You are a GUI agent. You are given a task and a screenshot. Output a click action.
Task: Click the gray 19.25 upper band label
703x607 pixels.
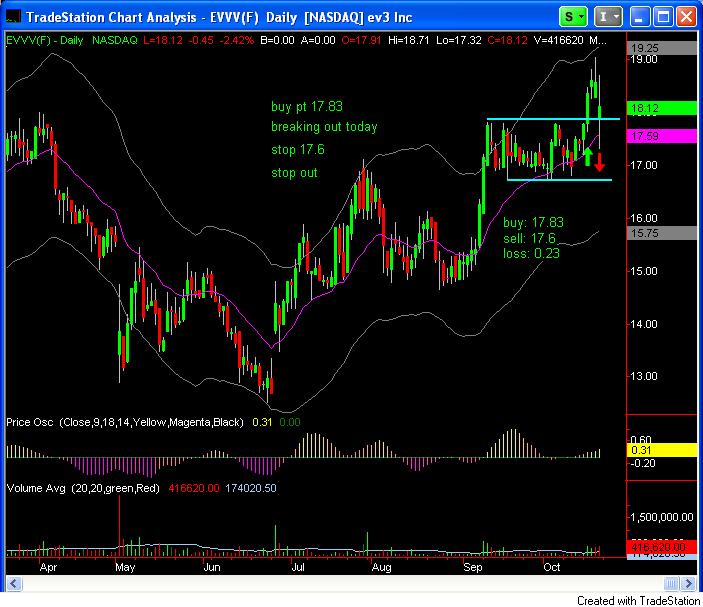(x=661, y=48)
